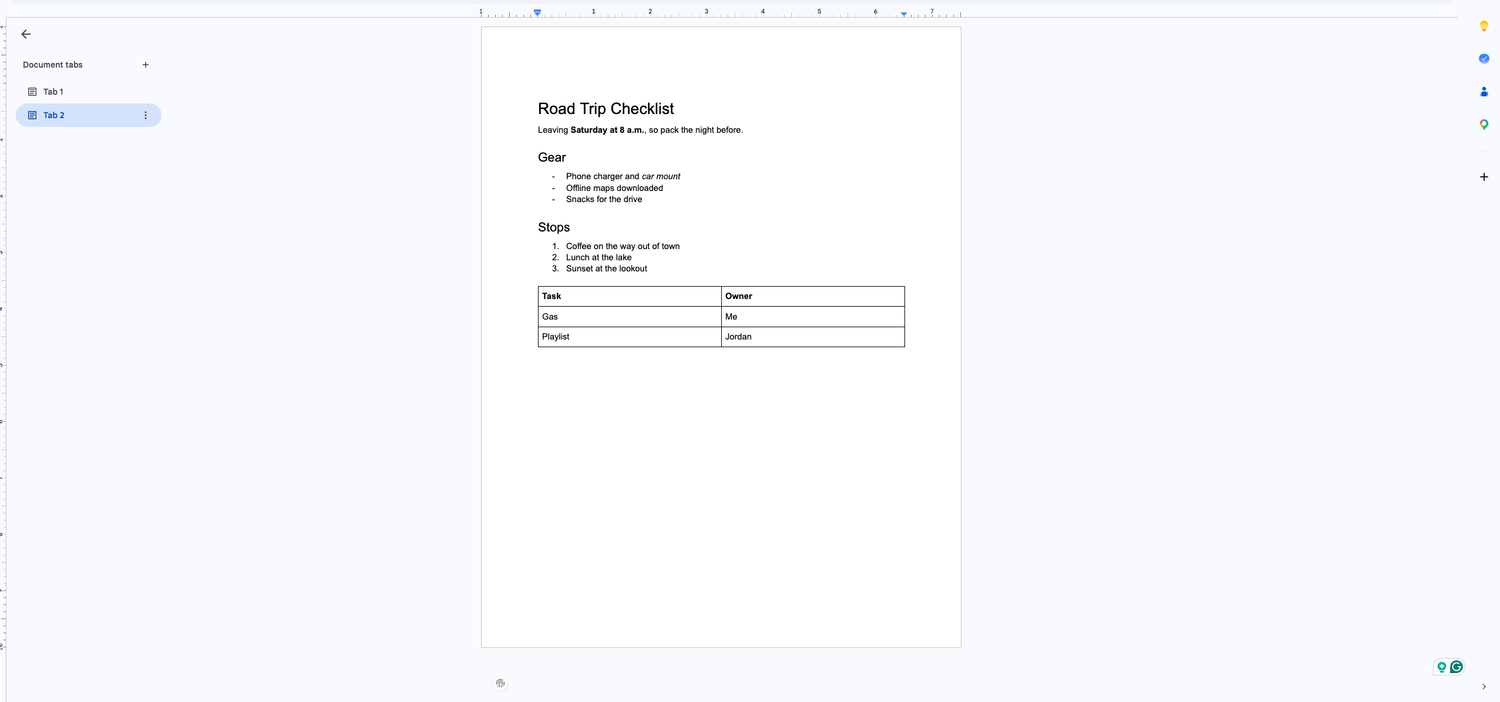Click the Phone charger text in the Gear list
The image size is (1500, 702).
click(594, 176)
